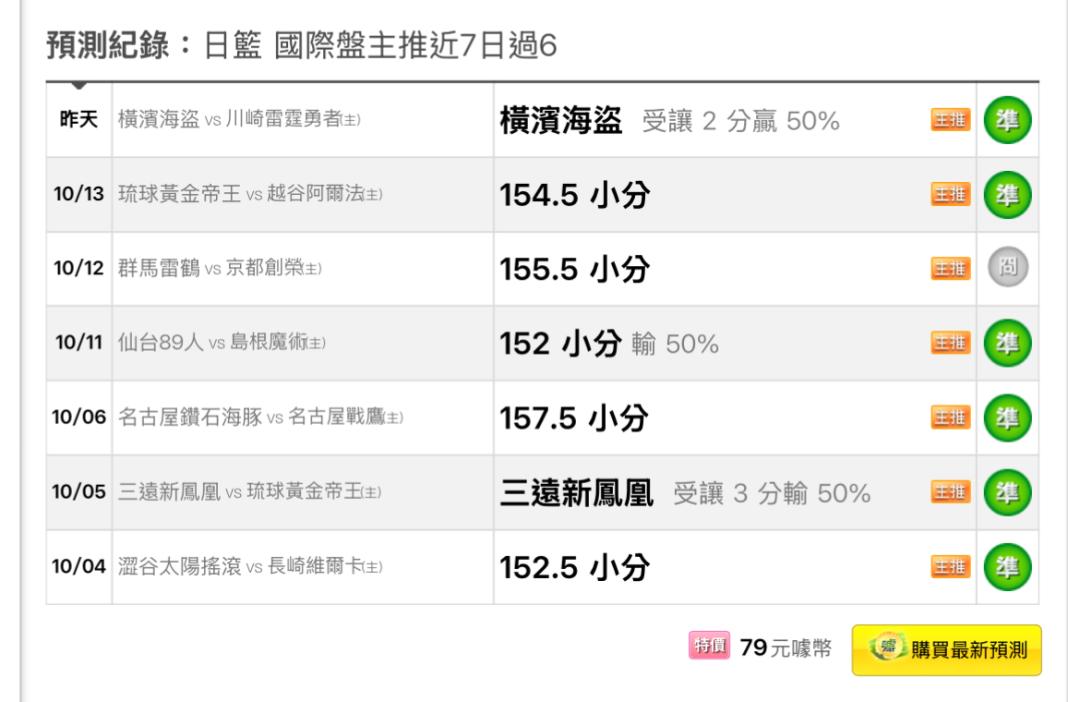This screenshot has height=702, width=1080.
Task: Open 橫濱海盜 vs 川崎雷霆勇者 matchup
Action: pos(239,119)
